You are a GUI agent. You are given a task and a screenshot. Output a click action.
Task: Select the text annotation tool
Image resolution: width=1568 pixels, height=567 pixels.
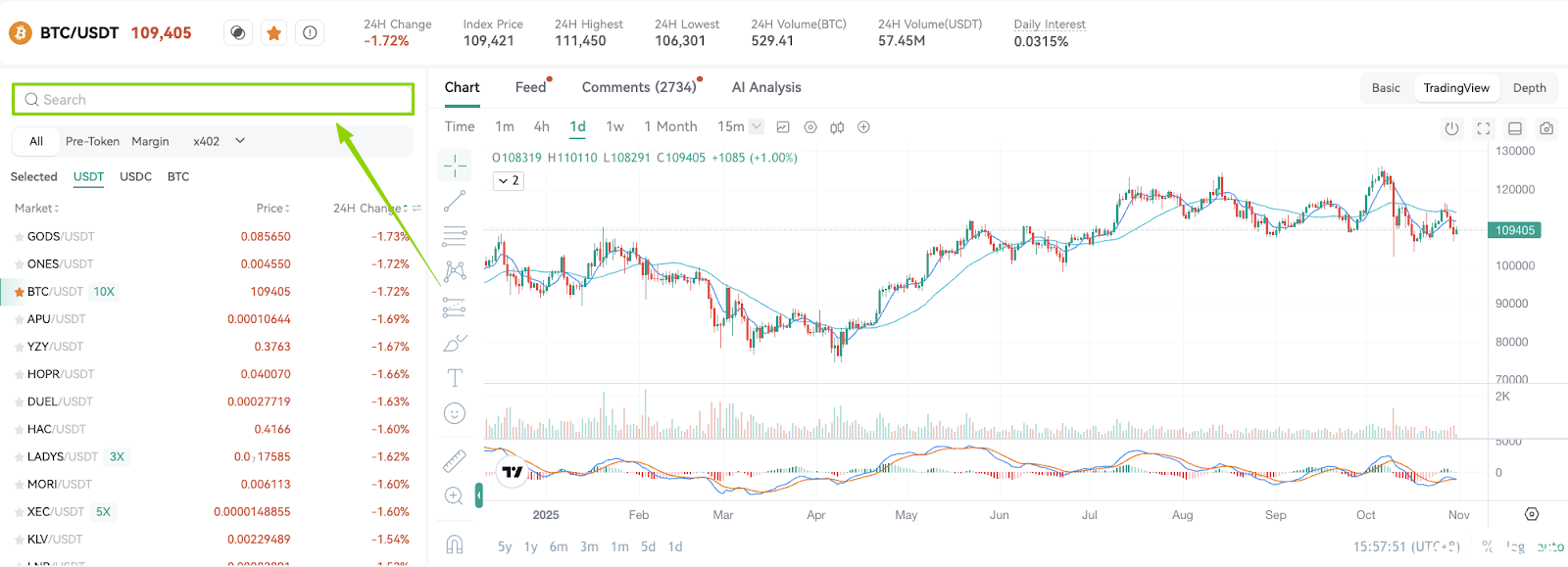click(455, 378)
